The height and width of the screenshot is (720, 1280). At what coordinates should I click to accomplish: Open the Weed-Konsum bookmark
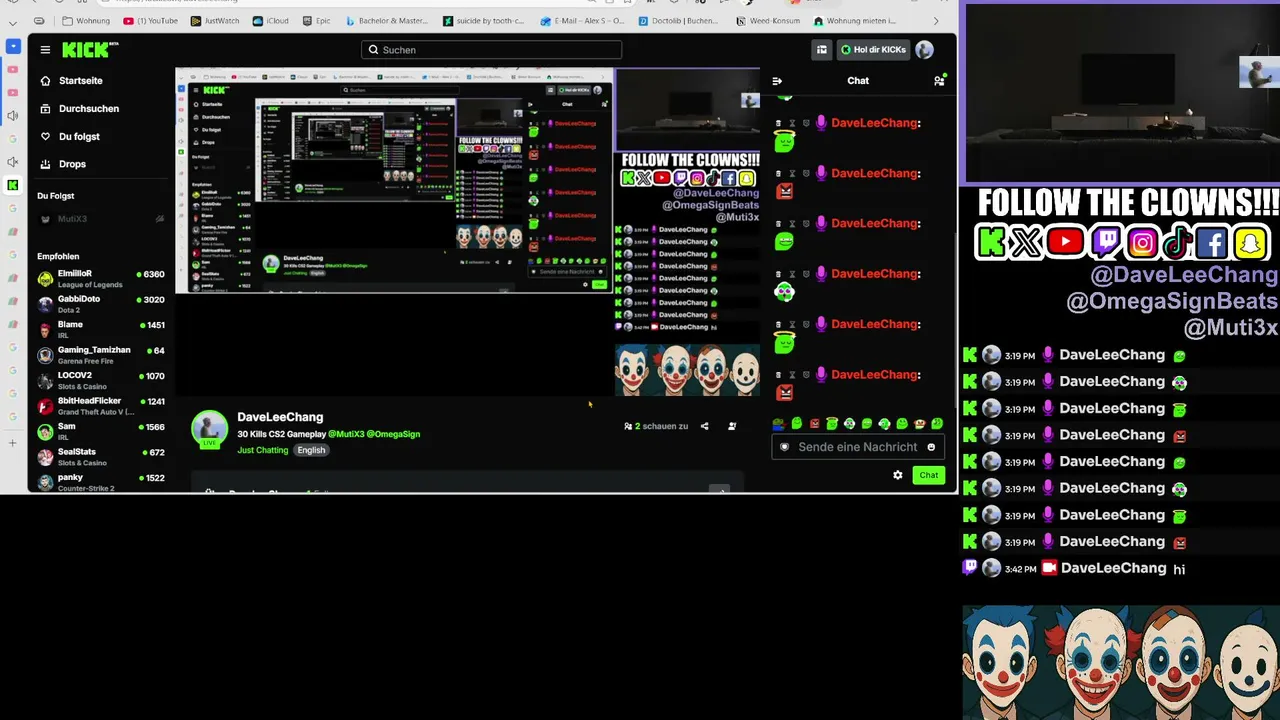click(769, 21)
